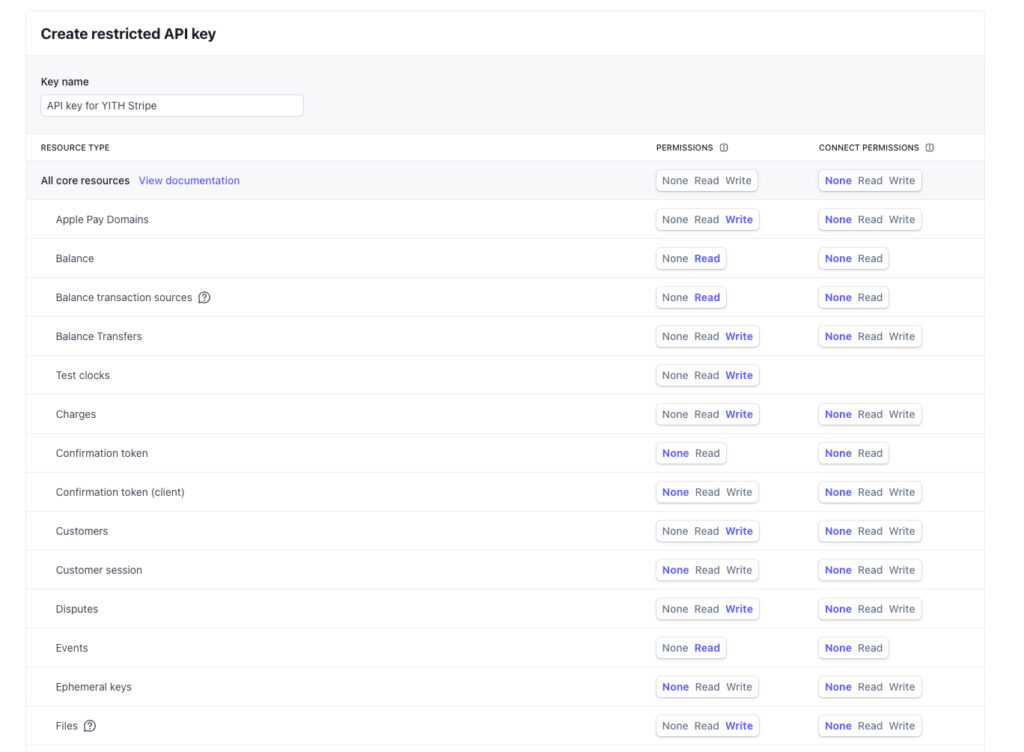Set Events permission to None
The width and height of the screenshot is (1024, 752).
click(x=675, y=648)
